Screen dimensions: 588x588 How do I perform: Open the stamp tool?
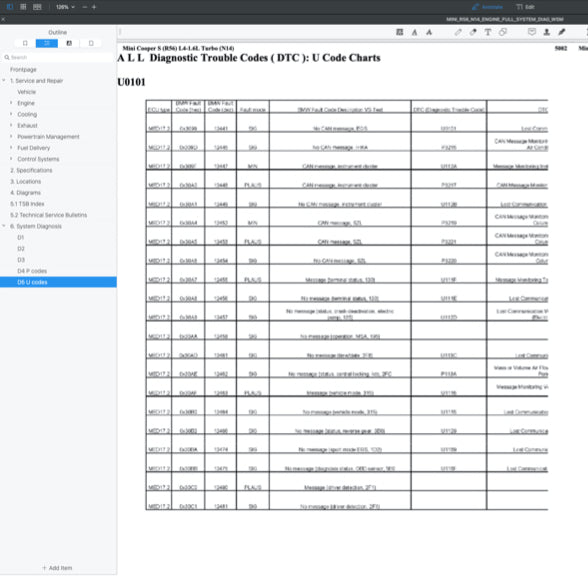tap(547, 32)
